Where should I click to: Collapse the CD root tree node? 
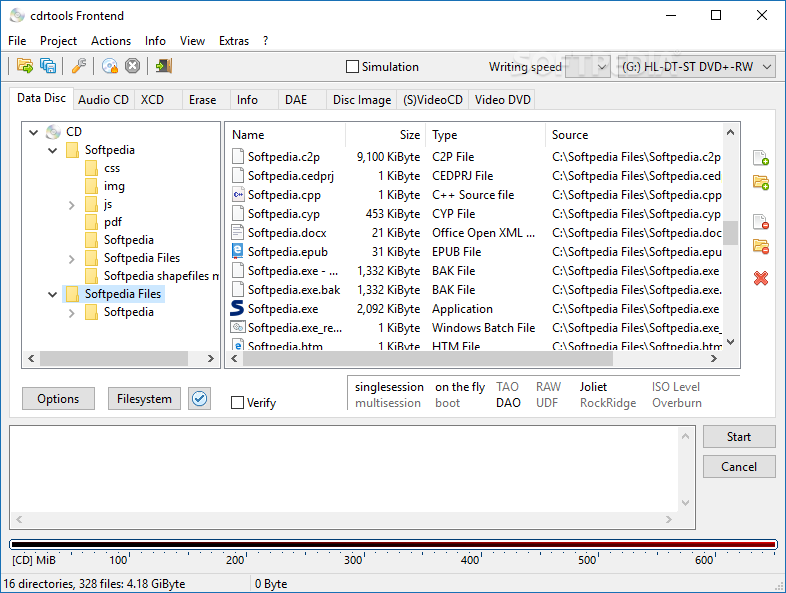[x=34, y=132]
